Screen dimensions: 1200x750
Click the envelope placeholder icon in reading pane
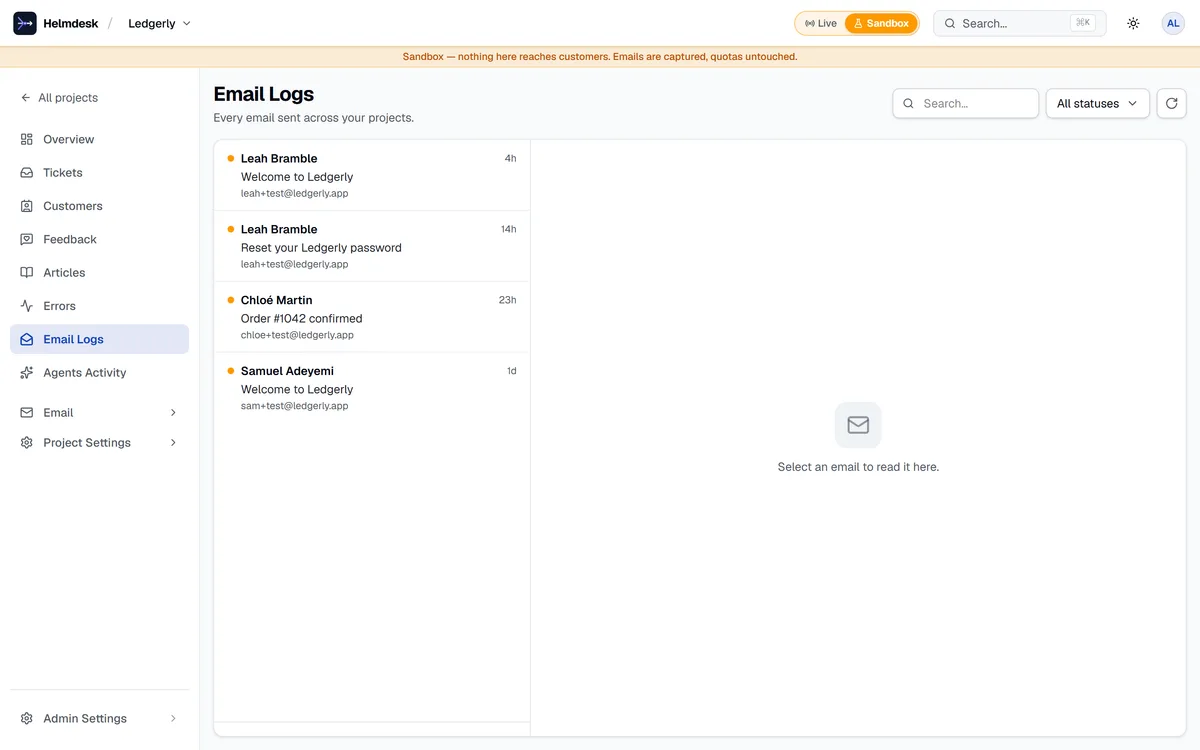(x=858, y=425)
